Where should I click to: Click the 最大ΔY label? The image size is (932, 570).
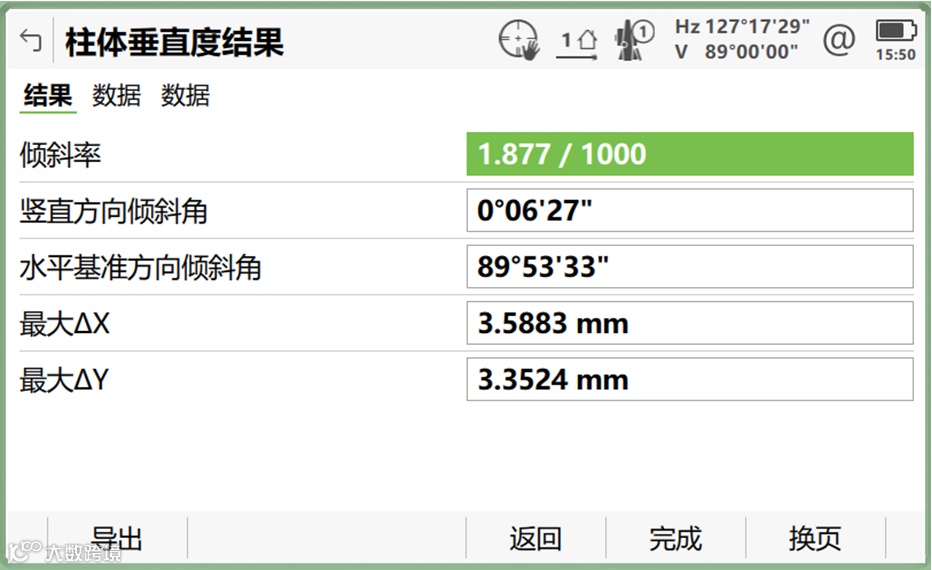click(x=65, y=380)
